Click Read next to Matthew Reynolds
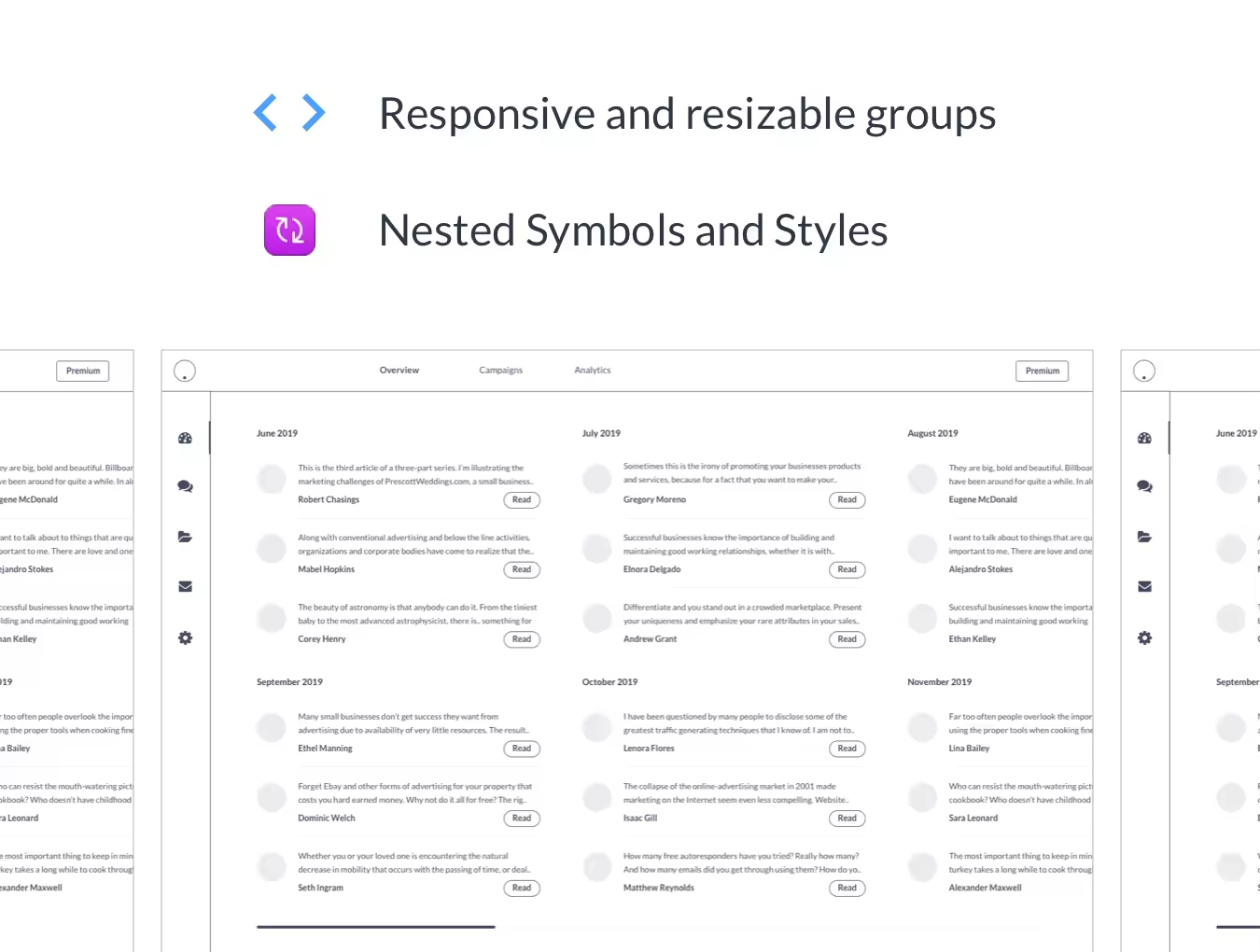 [x=847, y=889]
